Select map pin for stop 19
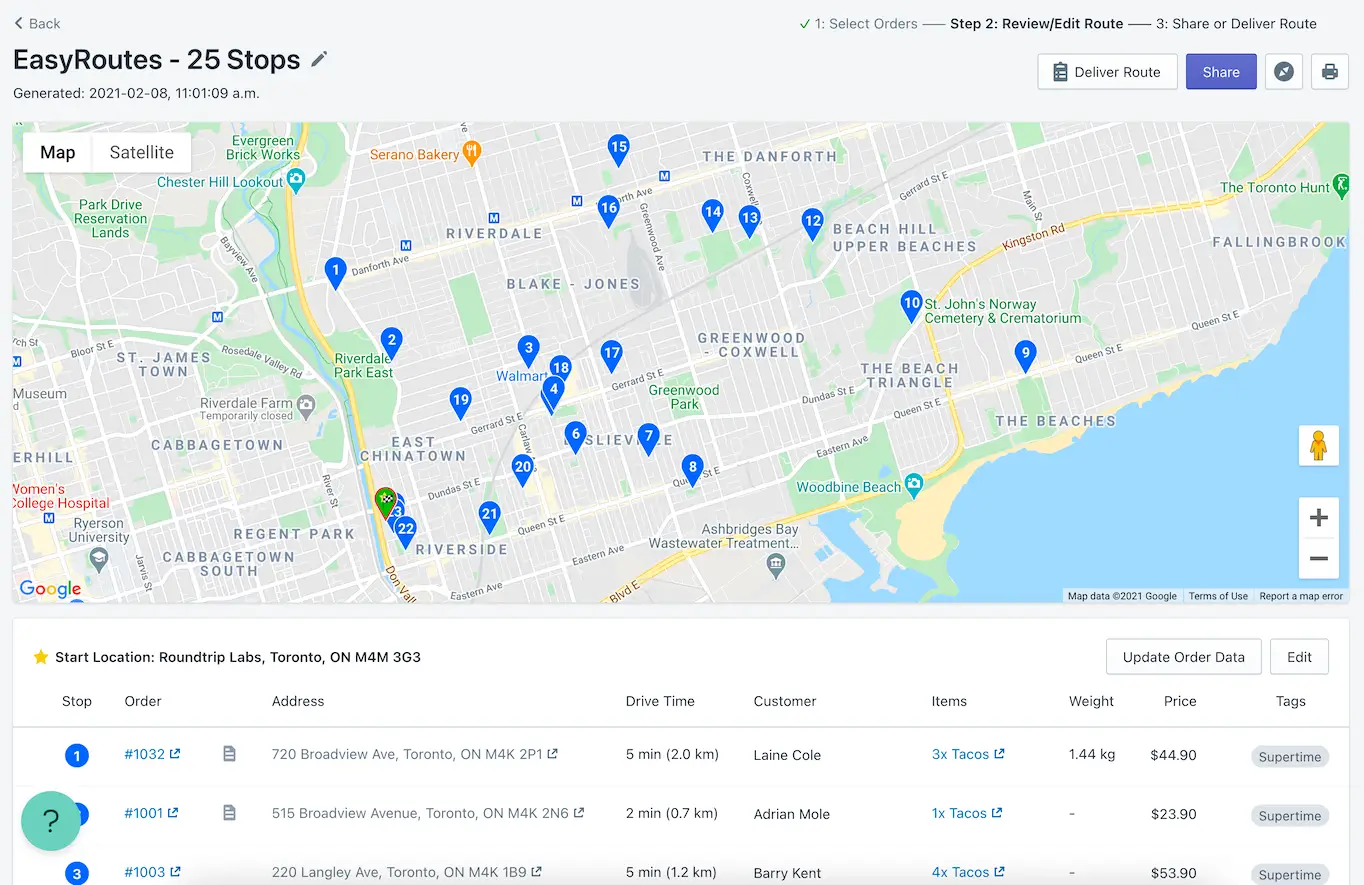 coord(460,403)
